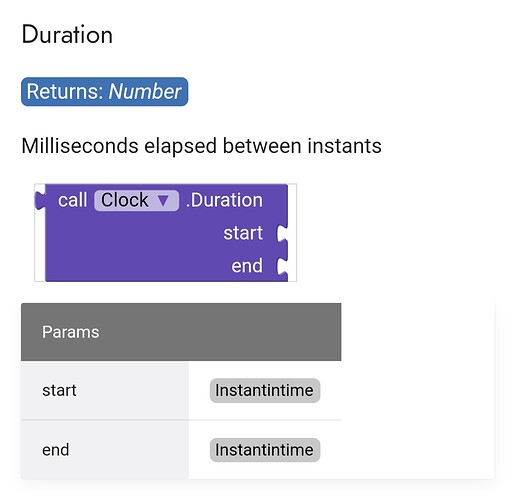Click the end input socket on block
515x500 pixels.
pyautogui.click(x=282, y=266)
